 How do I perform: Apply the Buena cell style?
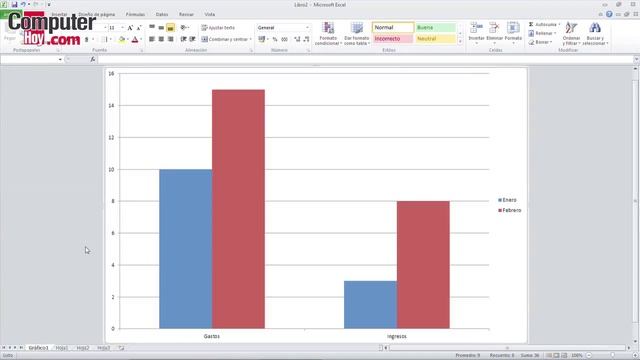coord(436,27)
